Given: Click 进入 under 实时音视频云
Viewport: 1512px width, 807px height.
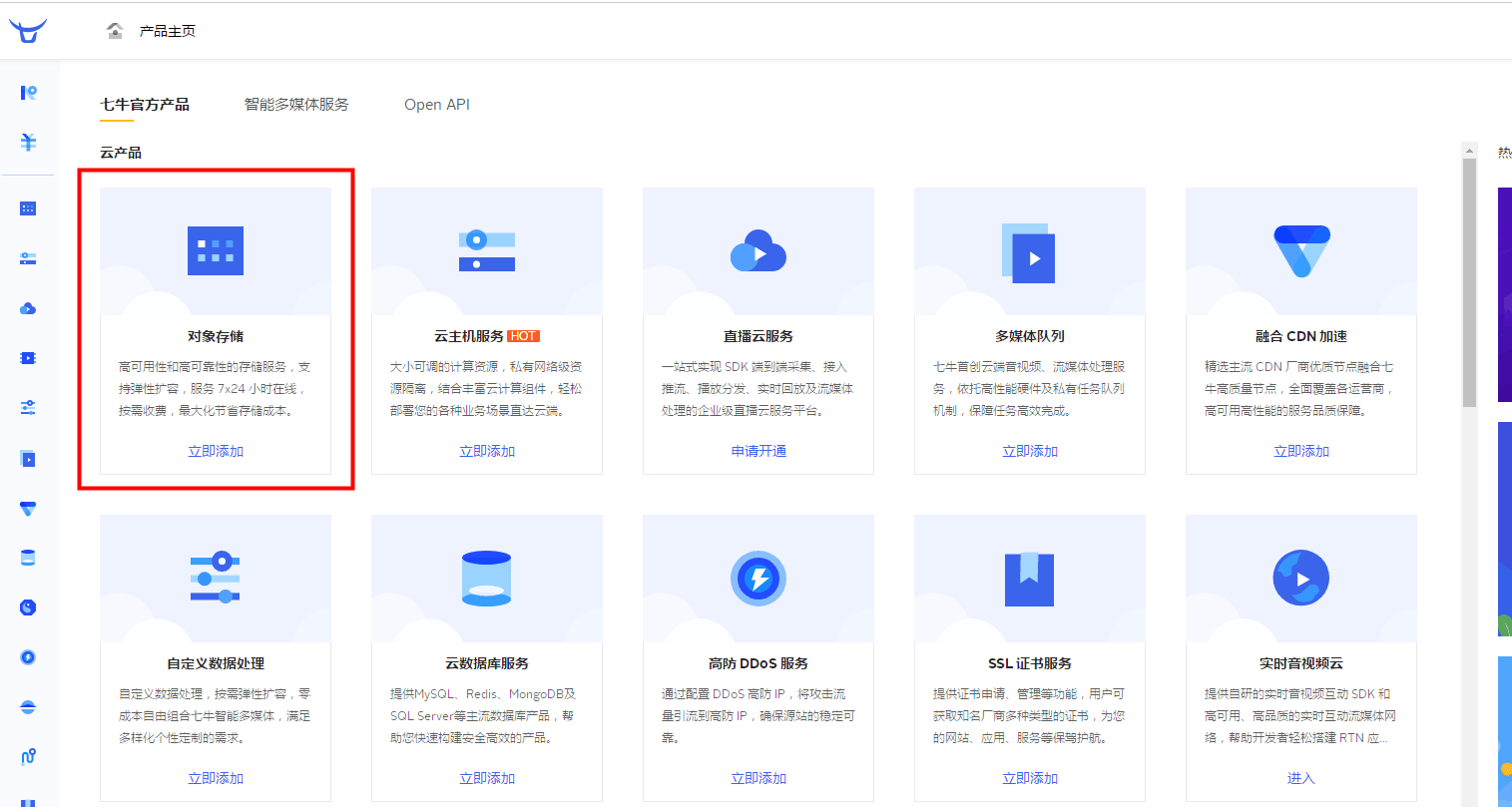Looking at the screenshot, I should (x=1301, y=778).
